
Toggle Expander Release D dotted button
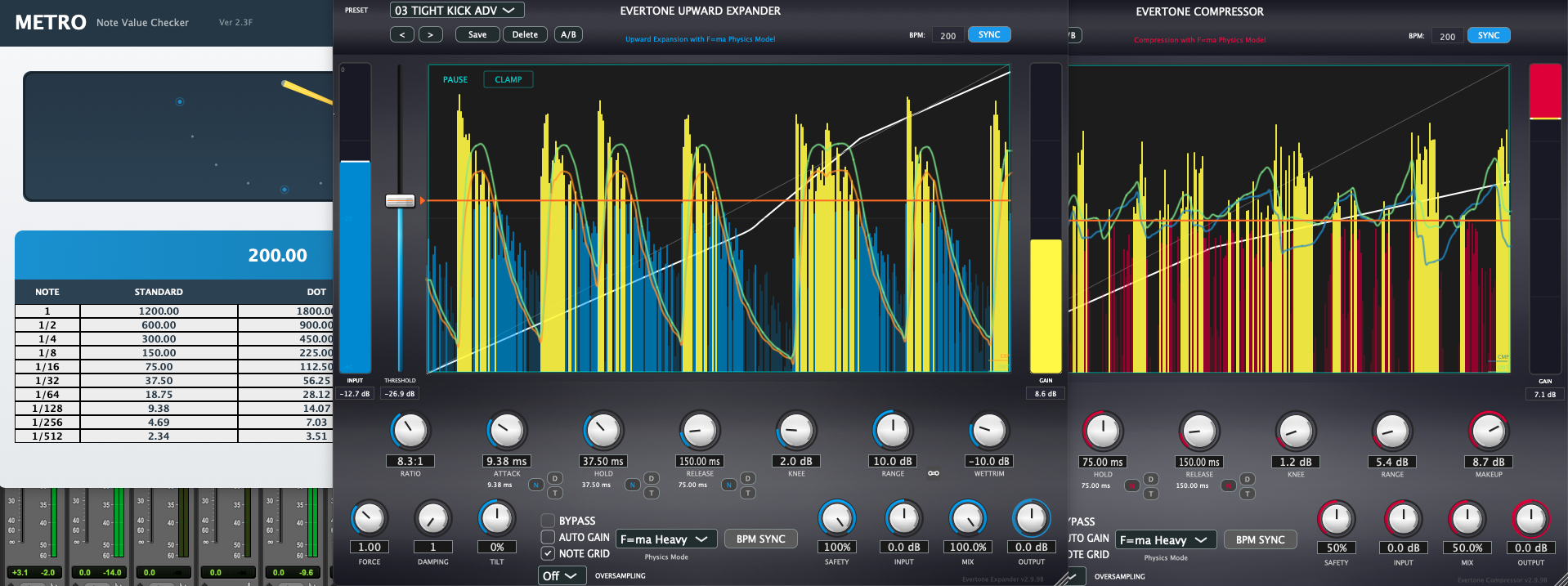pyautogui.click(x=748, y=478)
